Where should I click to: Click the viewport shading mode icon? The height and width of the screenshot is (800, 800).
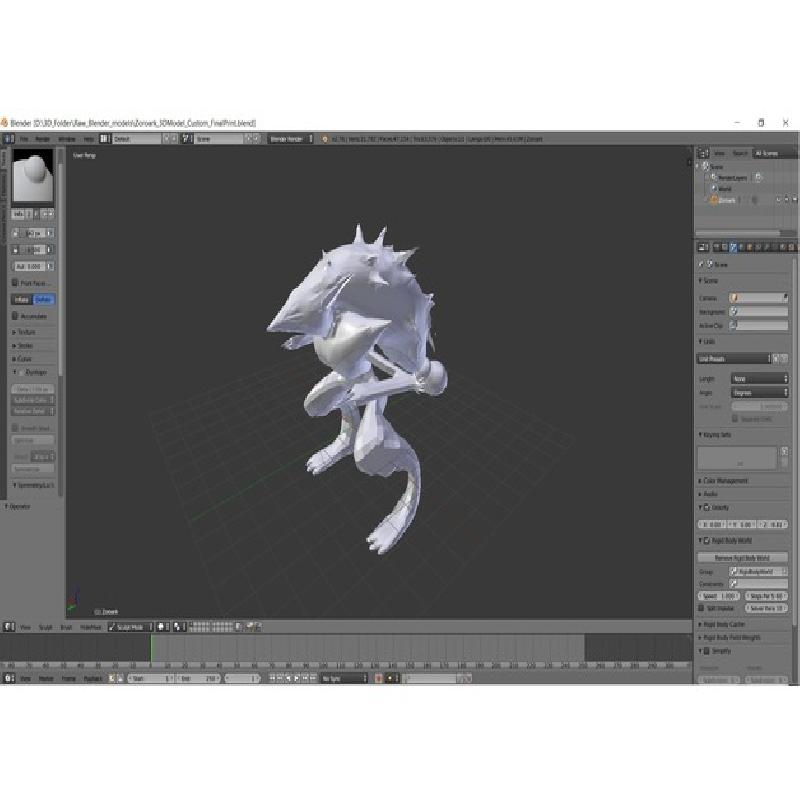pyautogui.click(x=163, y=627)
